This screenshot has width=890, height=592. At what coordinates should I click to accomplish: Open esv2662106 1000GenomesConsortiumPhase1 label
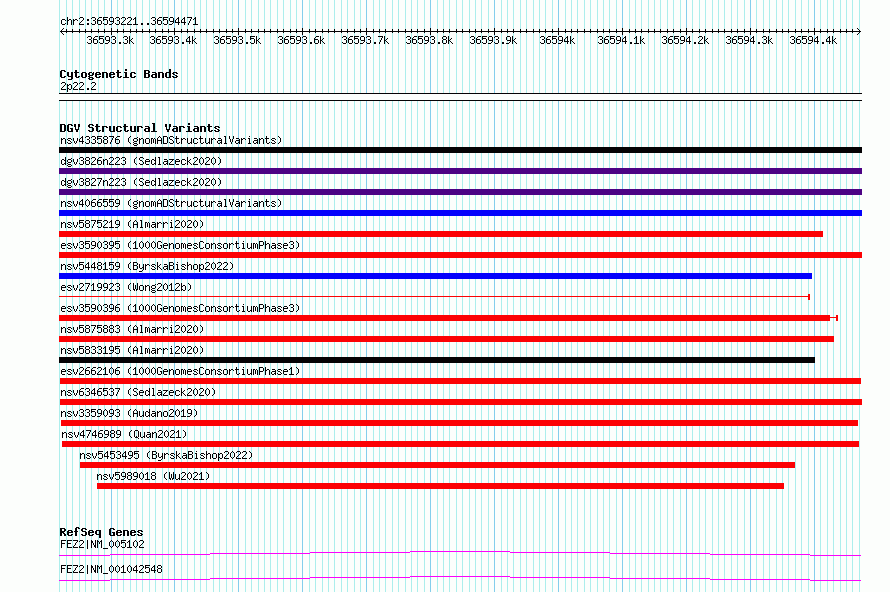coord(180,371)
